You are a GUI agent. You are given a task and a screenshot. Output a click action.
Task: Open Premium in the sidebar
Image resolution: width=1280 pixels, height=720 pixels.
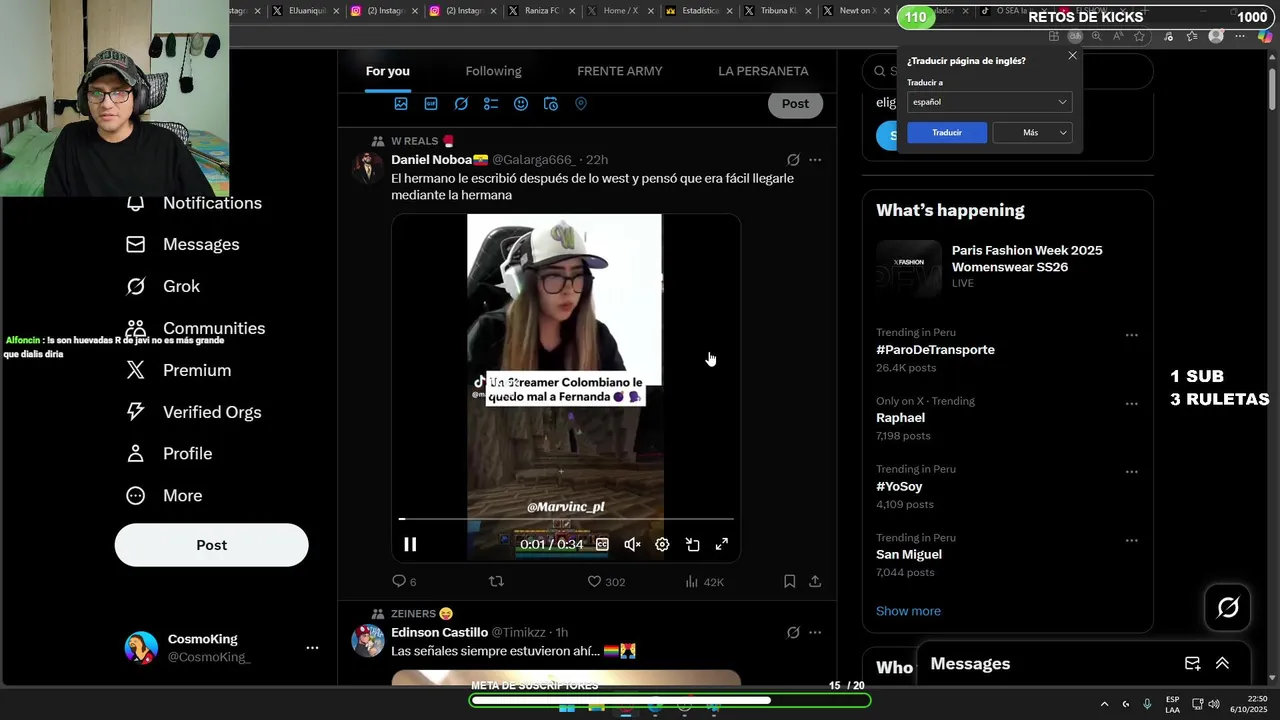tap(178, 370)
